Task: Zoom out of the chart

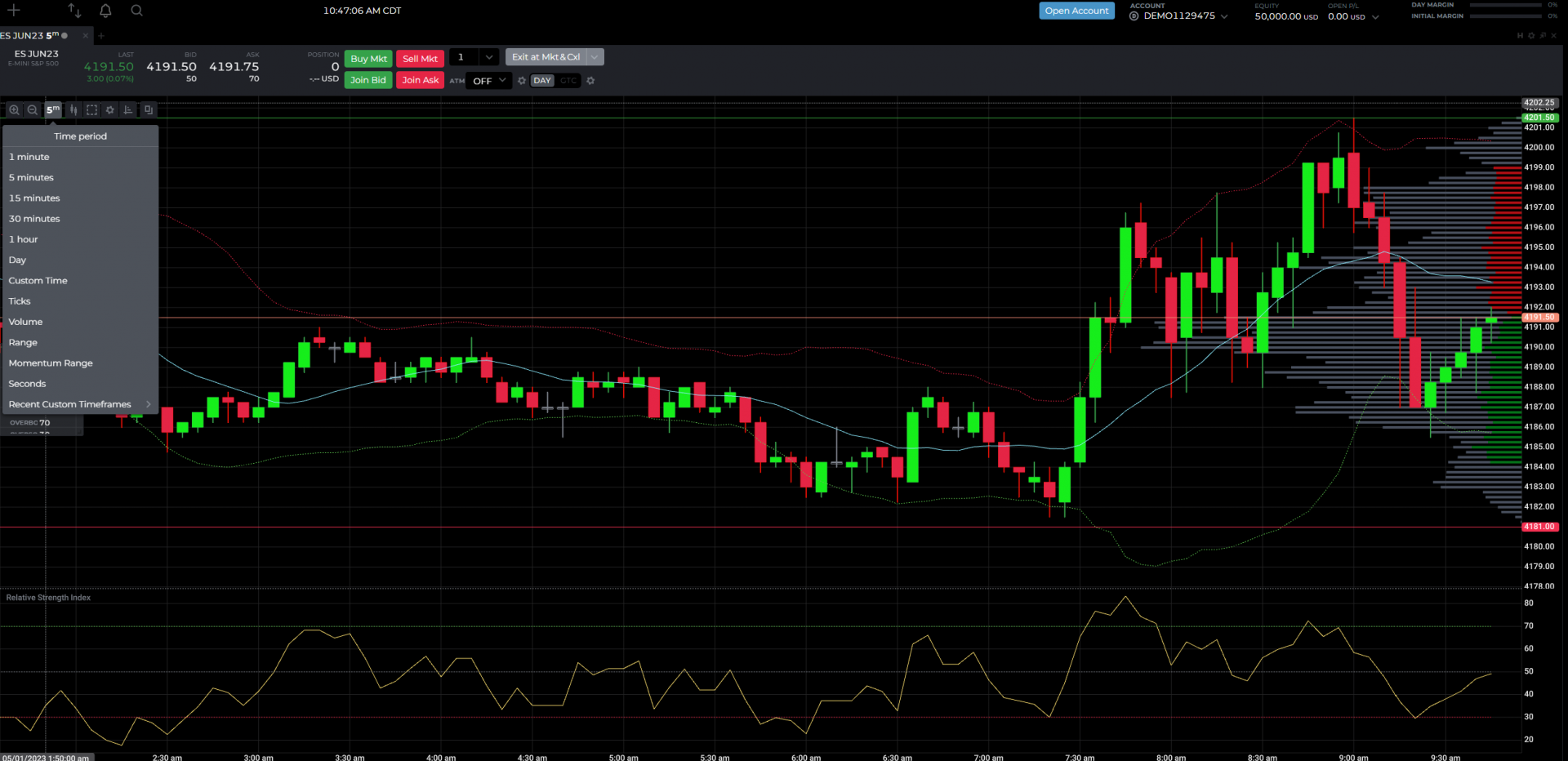Action: (33, 109)
